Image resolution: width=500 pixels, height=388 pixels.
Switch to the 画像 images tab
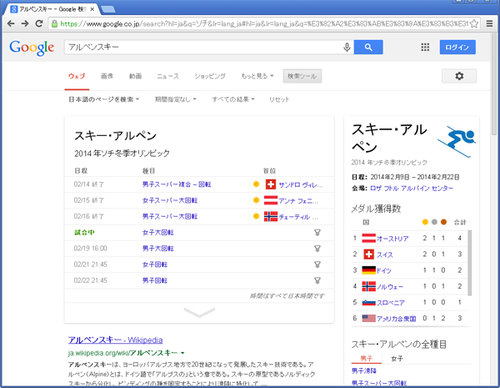(x=107, y=76)
